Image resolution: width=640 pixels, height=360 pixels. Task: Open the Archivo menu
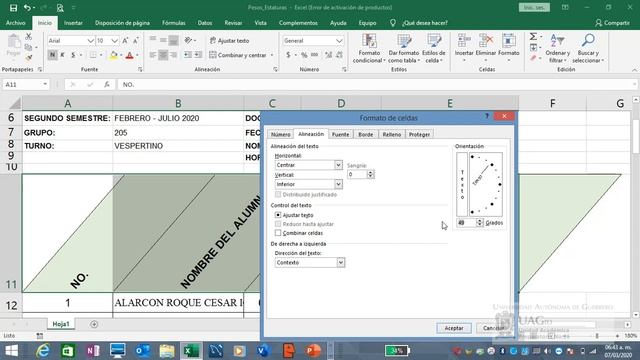(16, 23)
